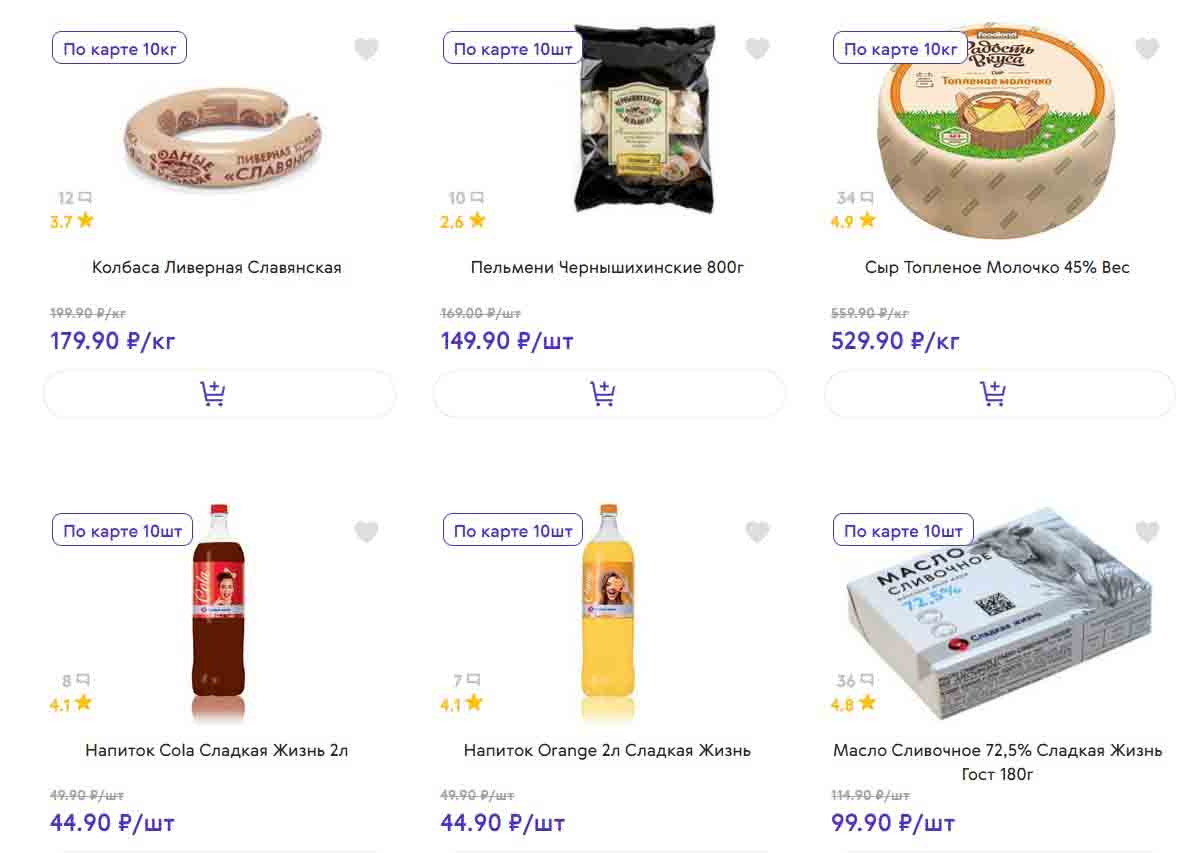The image size is (1200, 853).
Task: Open the Напиток Cola Сладкая Жизнь 2л title
Action: coord(217,750)
